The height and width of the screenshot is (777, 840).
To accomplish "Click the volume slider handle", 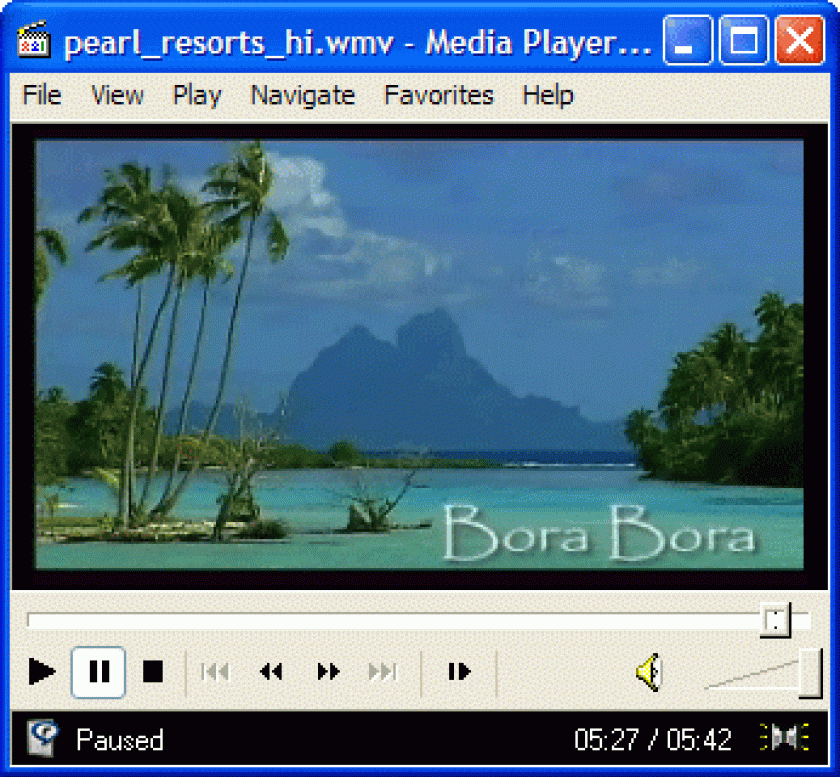I will pos(810,673).
